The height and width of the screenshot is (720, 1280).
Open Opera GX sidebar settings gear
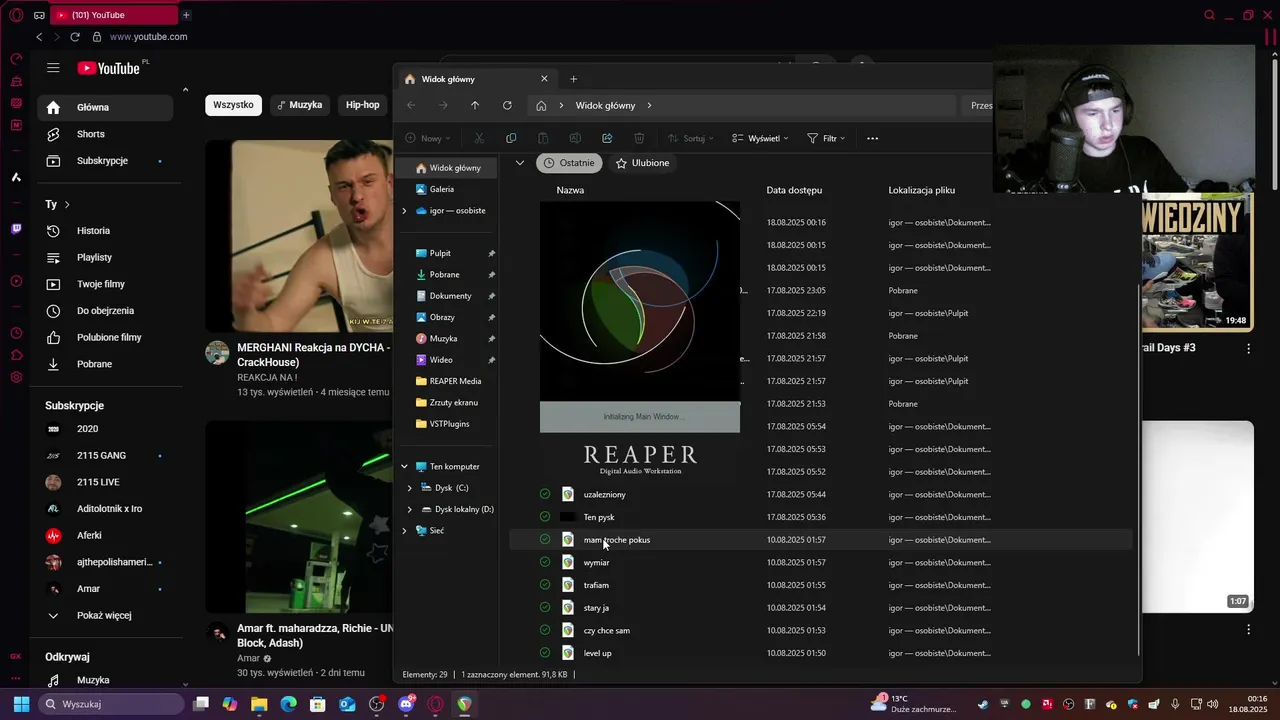pyautogui.click(x=16, y=377)
